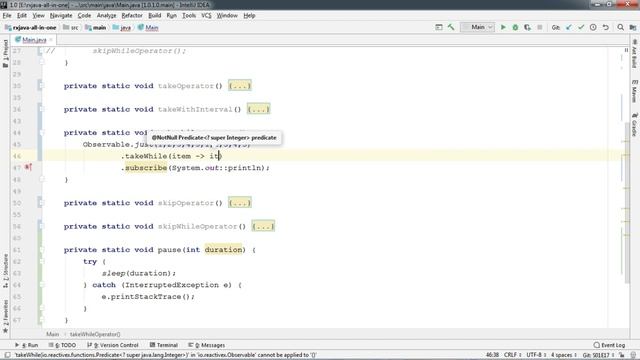Click the breakpoint marker on line 47

28,167
